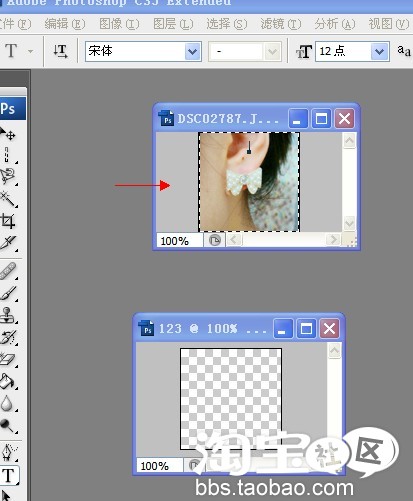This screenshot has width=413, height=501.
Task: Click the transparent canvas in 123 window
Action: pos(231,399)
